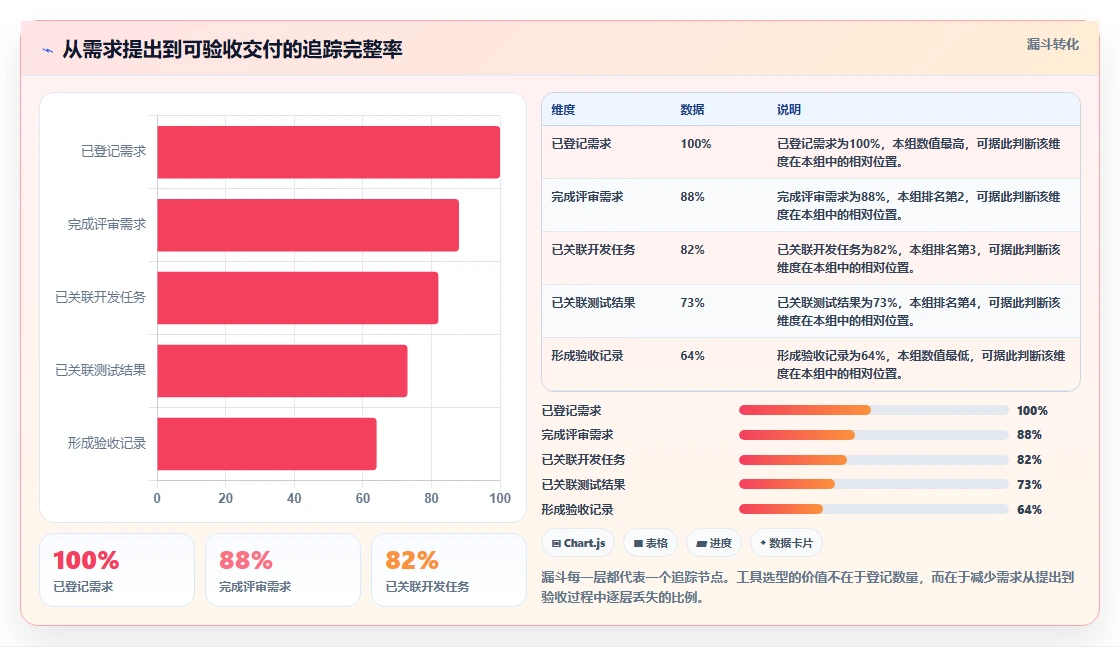Click the 已登记需求 progress bar

[874, 410]
